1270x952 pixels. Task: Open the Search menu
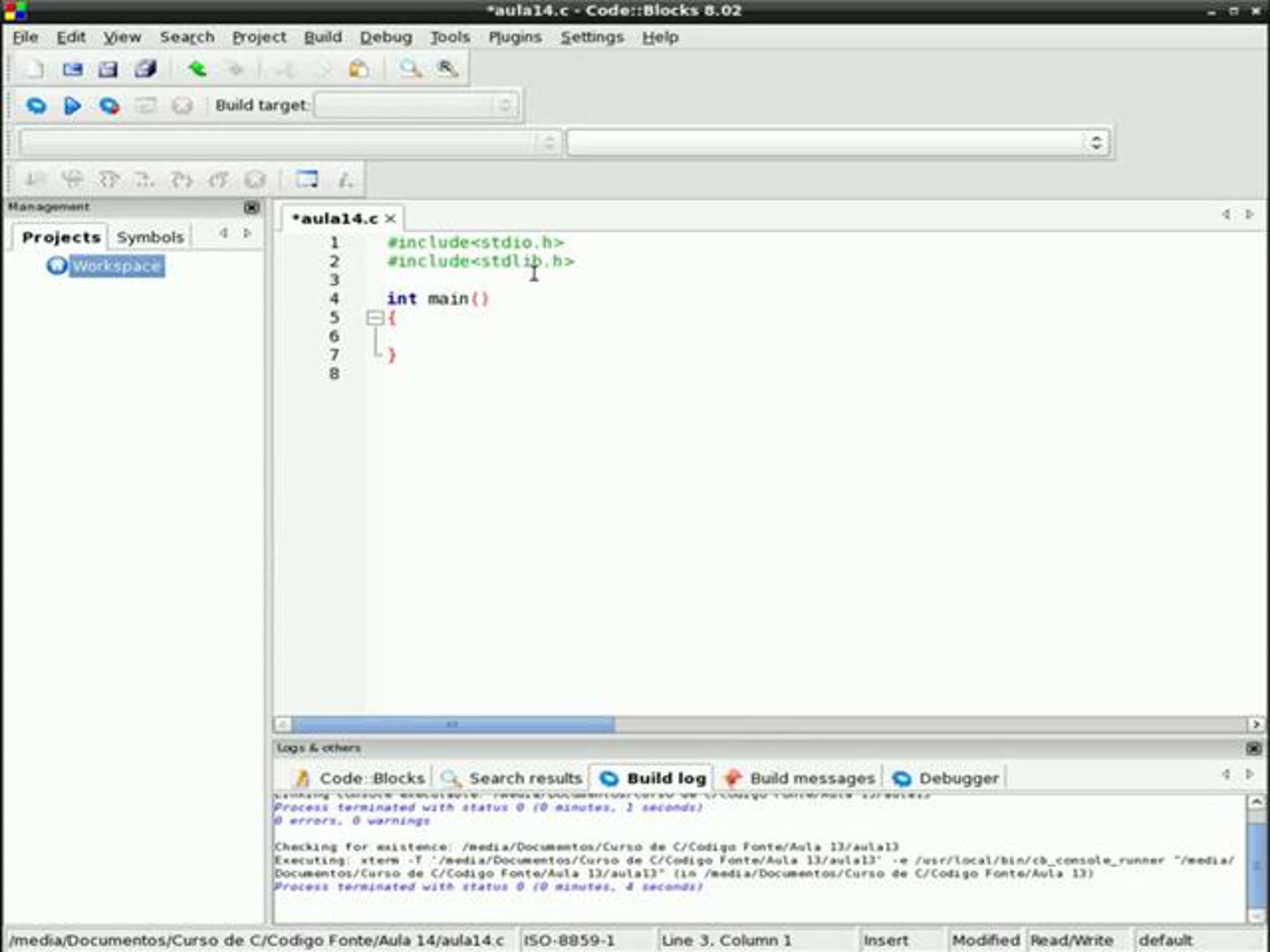(x=187, y=38)
